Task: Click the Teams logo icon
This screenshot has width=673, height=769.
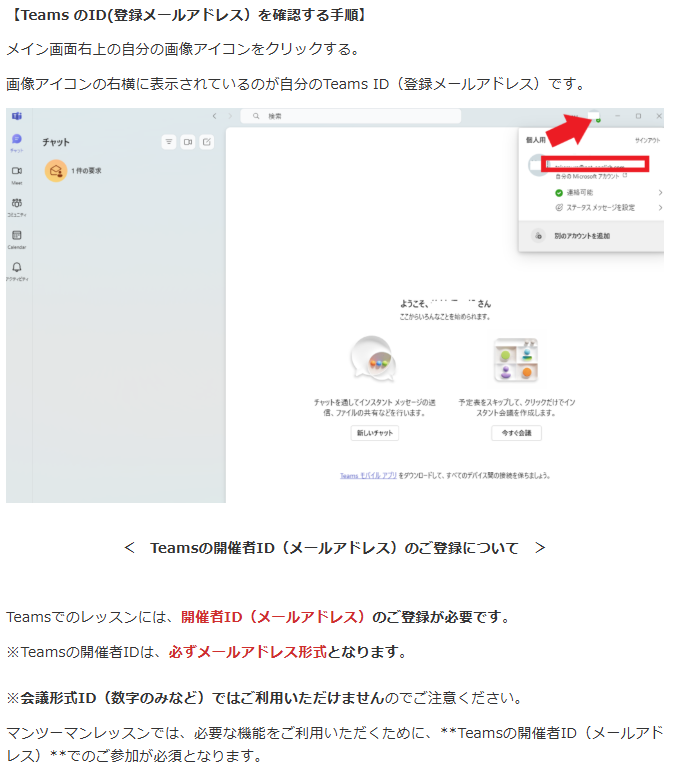Action: coord(17,116)
